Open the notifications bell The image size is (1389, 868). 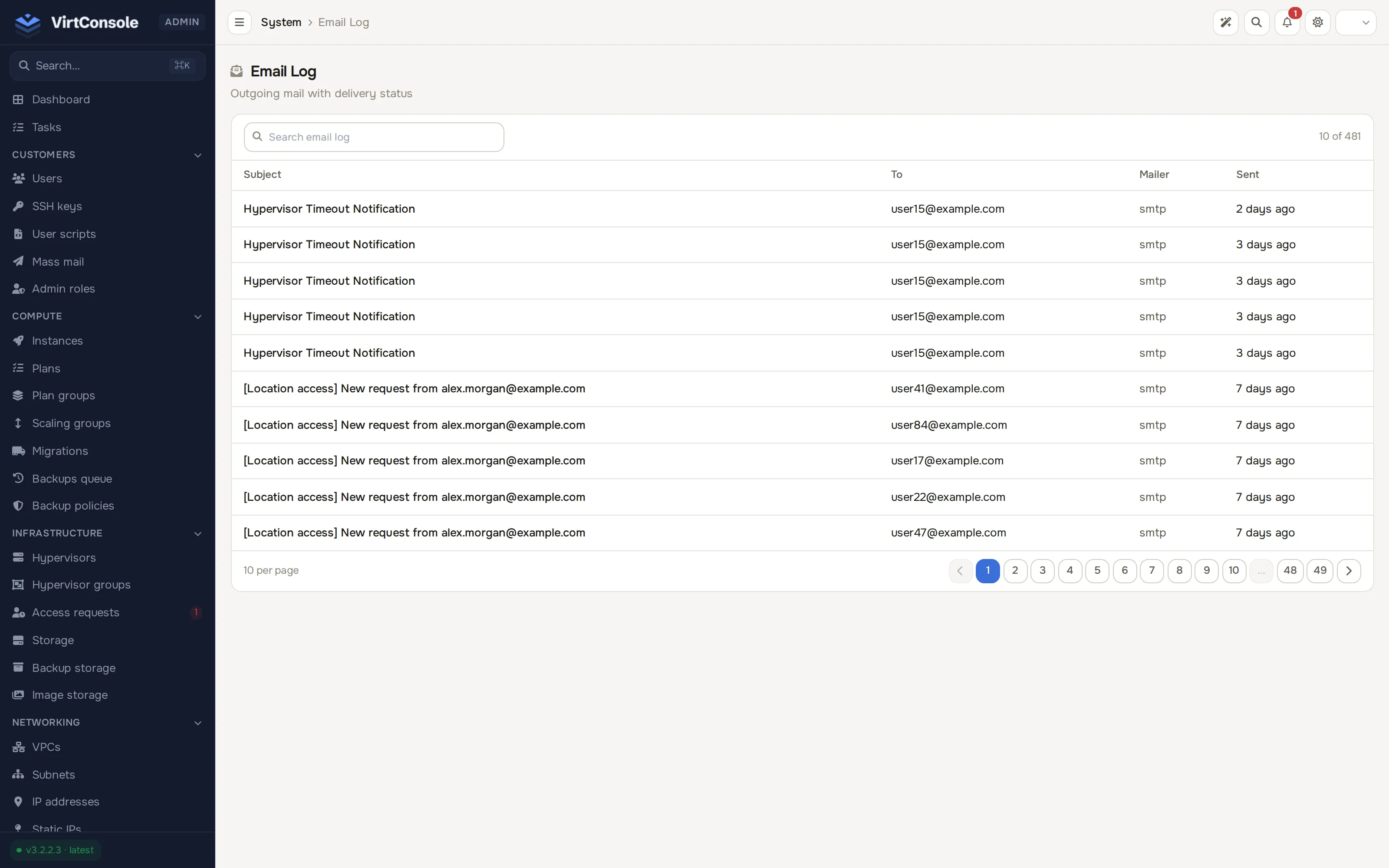tap(1287, 23)
